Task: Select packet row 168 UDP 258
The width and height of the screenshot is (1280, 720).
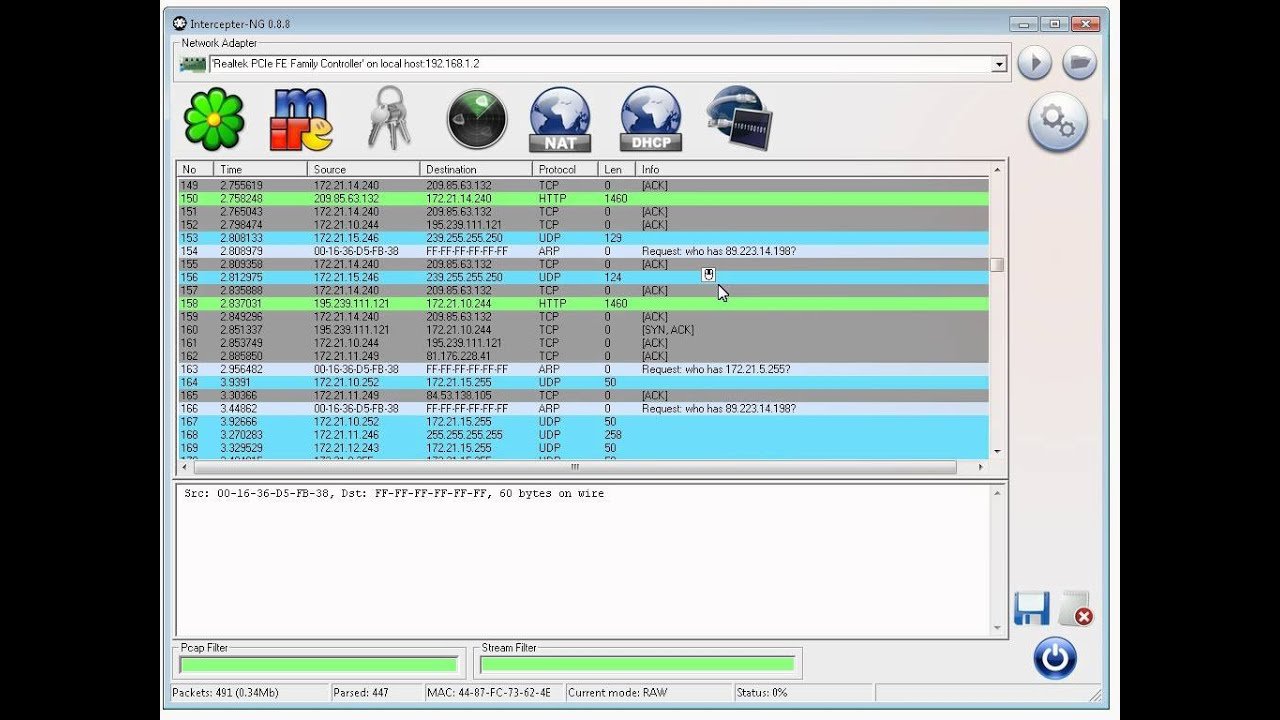Action: pyautogui.click(x=583, y=435)
